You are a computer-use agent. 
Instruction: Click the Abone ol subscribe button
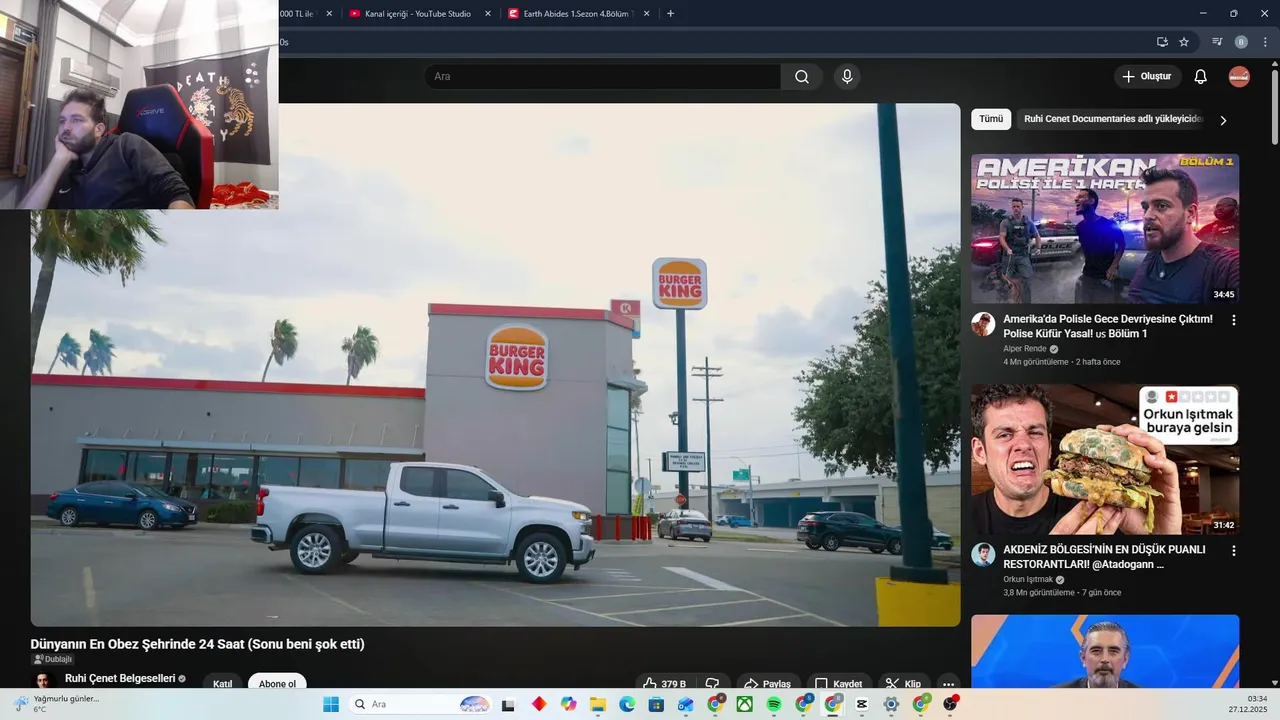pyautogui.click(x=277, y=683)
